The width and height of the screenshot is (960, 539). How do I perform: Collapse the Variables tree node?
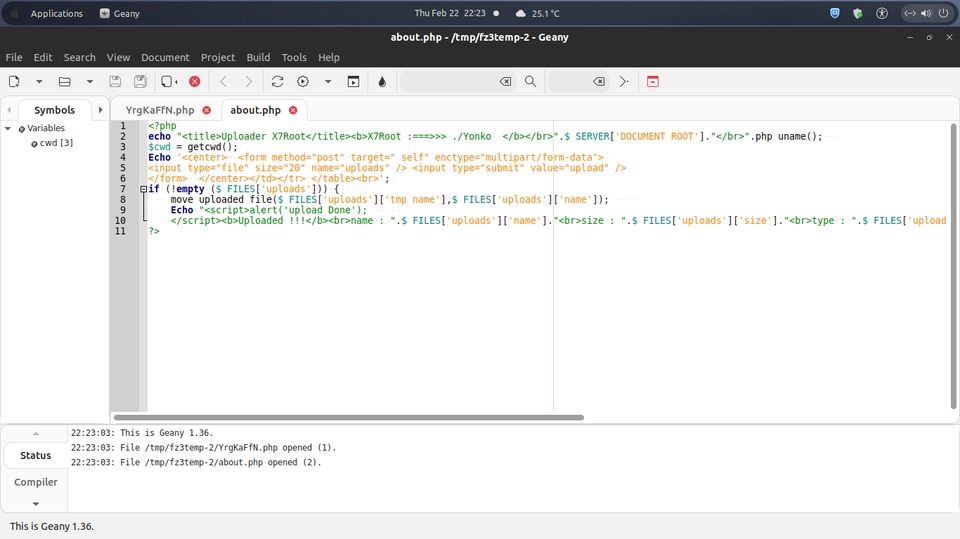[x=8, y=128]
